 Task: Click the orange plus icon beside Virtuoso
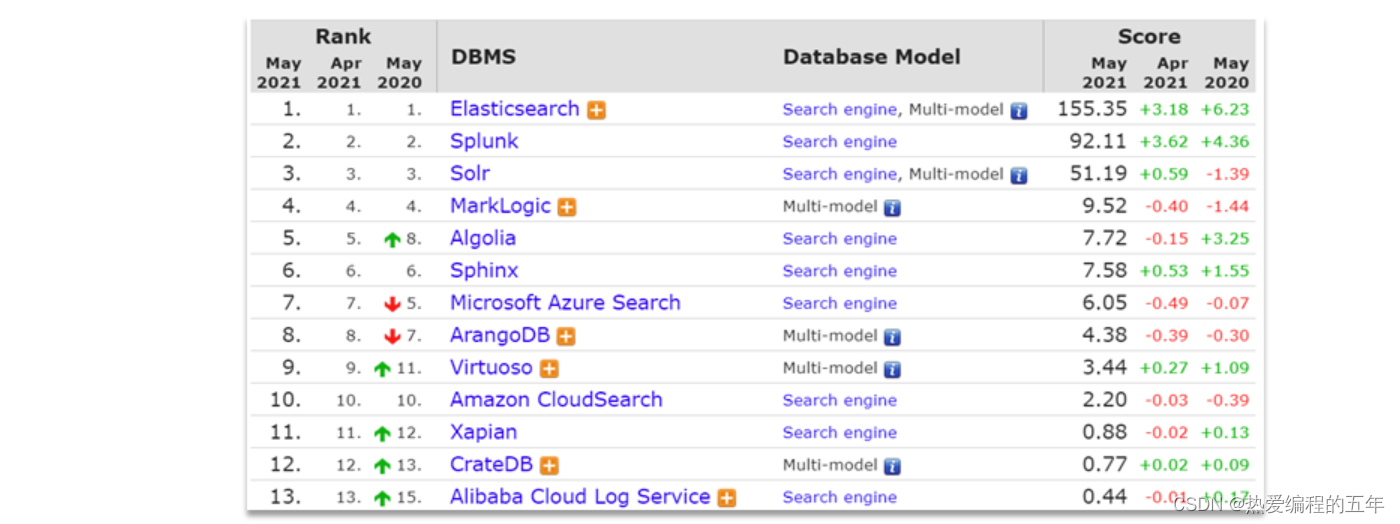(549, 369)
